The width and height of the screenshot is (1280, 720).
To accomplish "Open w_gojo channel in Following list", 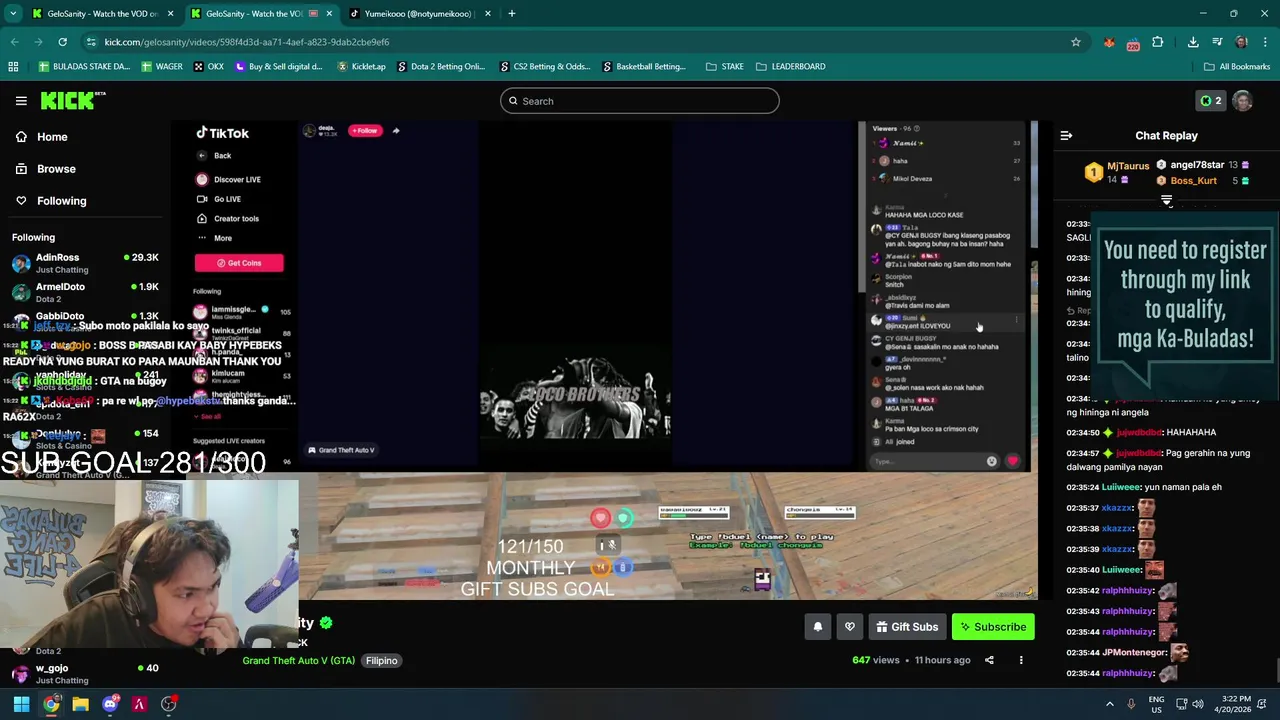I will click(85, 673).
